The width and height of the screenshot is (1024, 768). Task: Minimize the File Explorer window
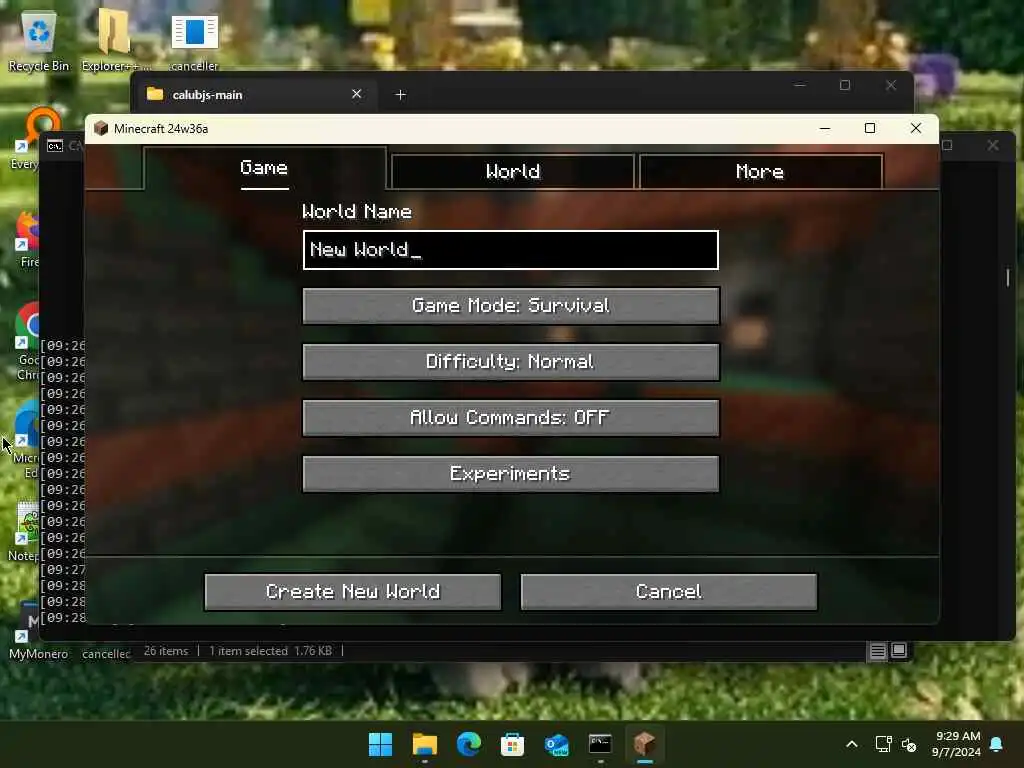click(x=800, y=85)
